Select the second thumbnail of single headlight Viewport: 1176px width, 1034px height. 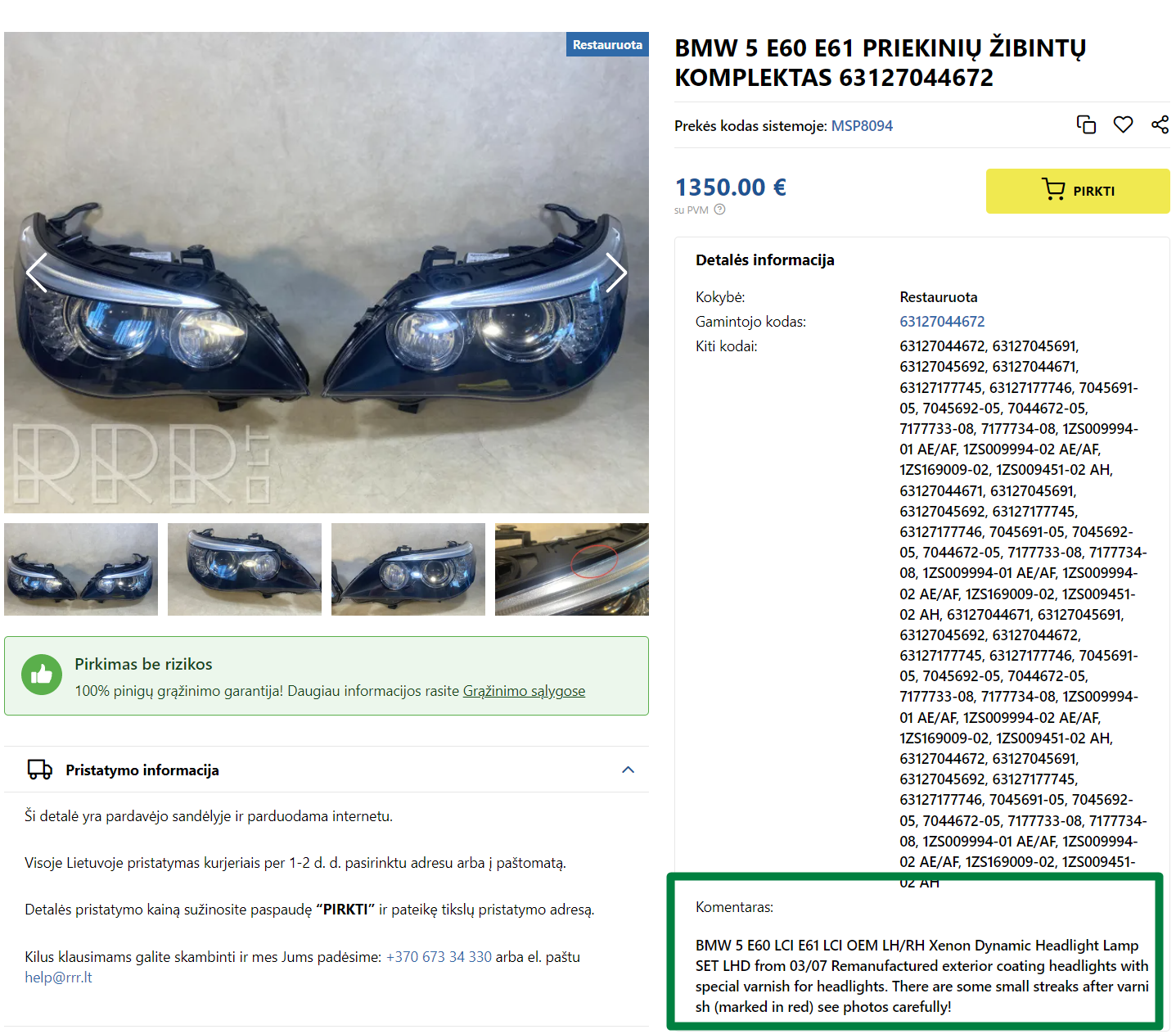click(x=245, y=569)
